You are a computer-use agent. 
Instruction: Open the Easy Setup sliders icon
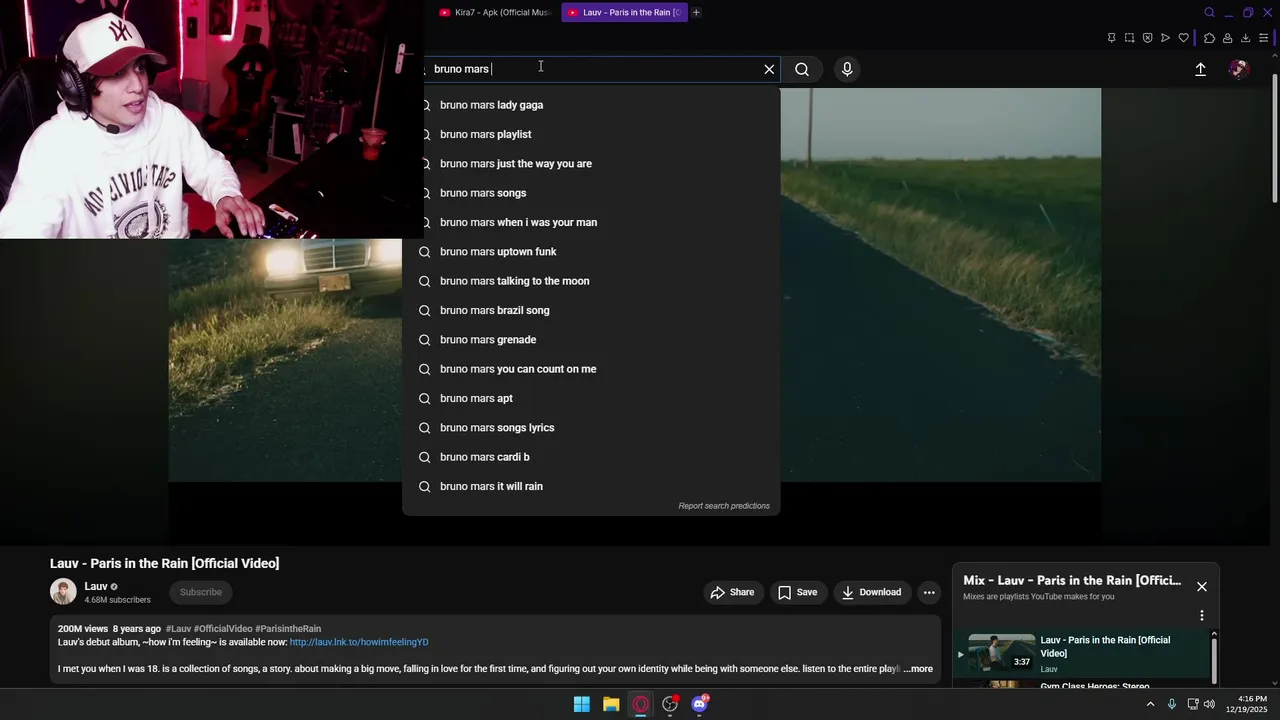[1264, 38]
